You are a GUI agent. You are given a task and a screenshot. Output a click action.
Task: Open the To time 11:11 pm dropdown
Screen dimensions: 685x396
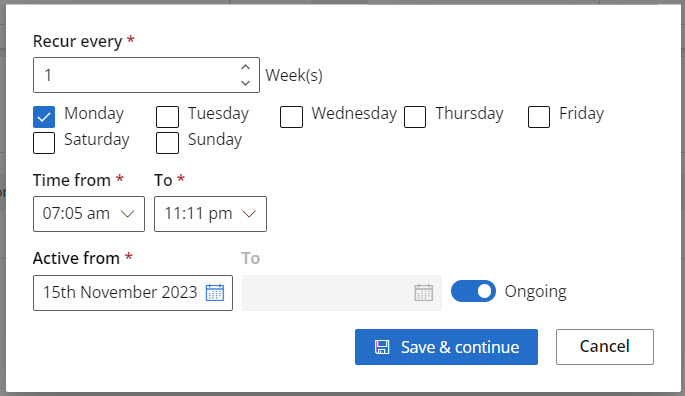(x=210, y=214)
